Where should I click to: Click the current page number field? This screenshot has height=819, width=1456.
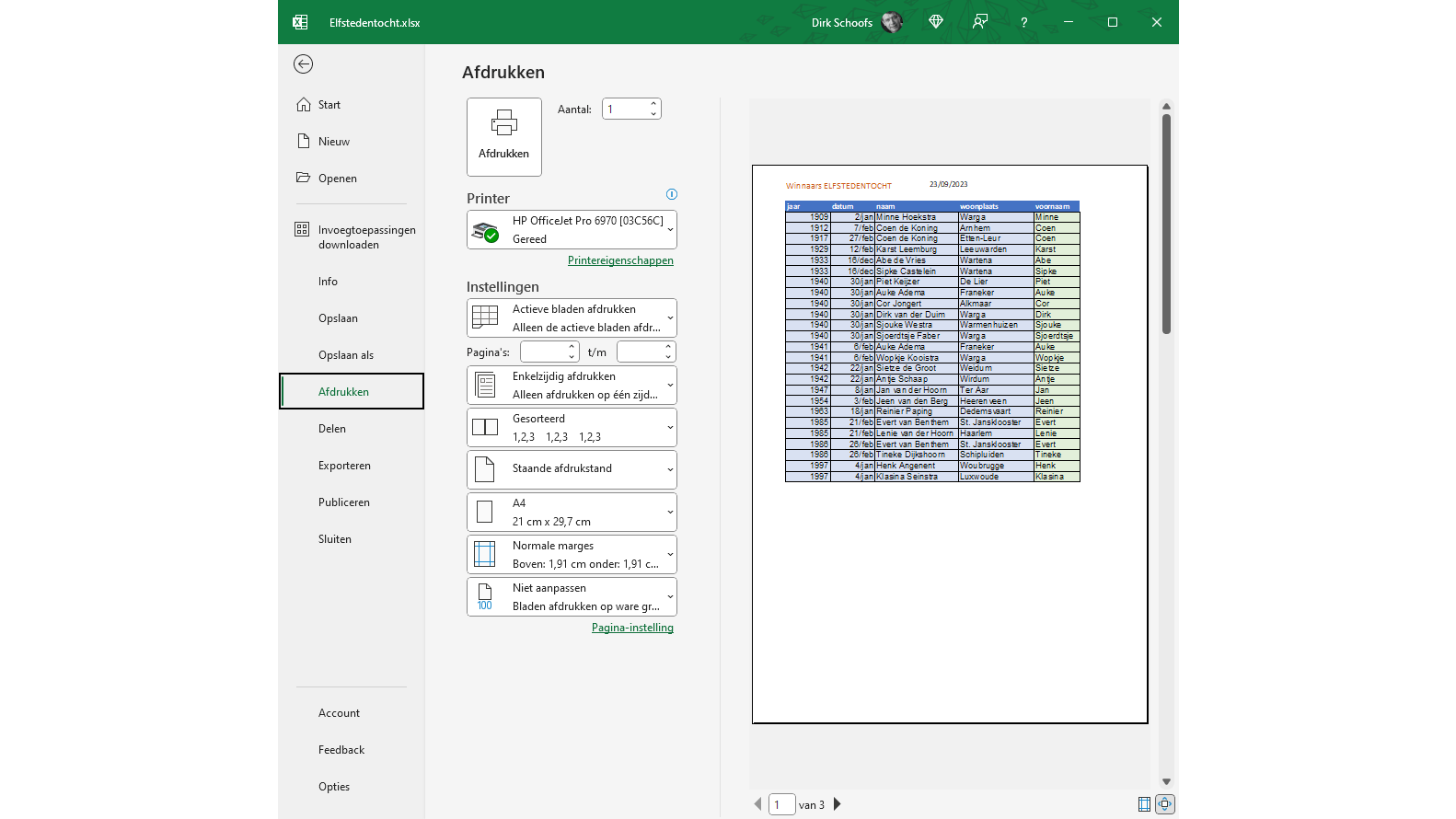781,804
